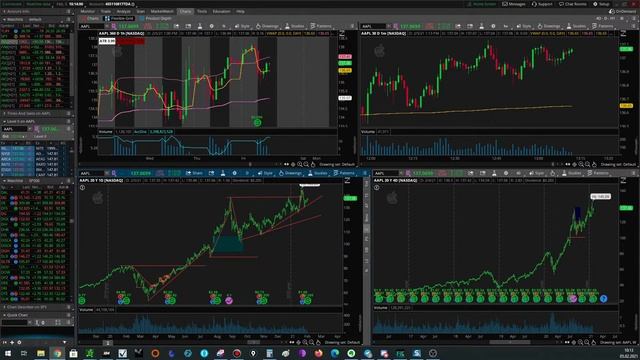Open Patterns on AAPL 20 Y 1D chart
The width and height of the screenshot is (640, 360).
point(344,173)
